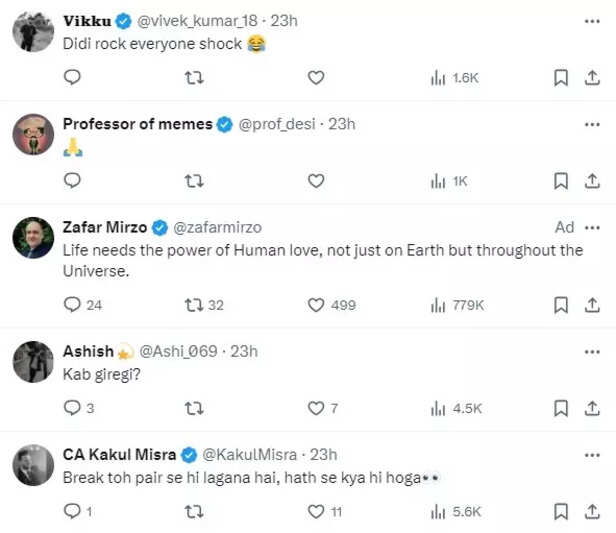The height and width of the screenshot is (533, 616).
Task: Open more options on Ashish's tweet
Action: point(592,351)
